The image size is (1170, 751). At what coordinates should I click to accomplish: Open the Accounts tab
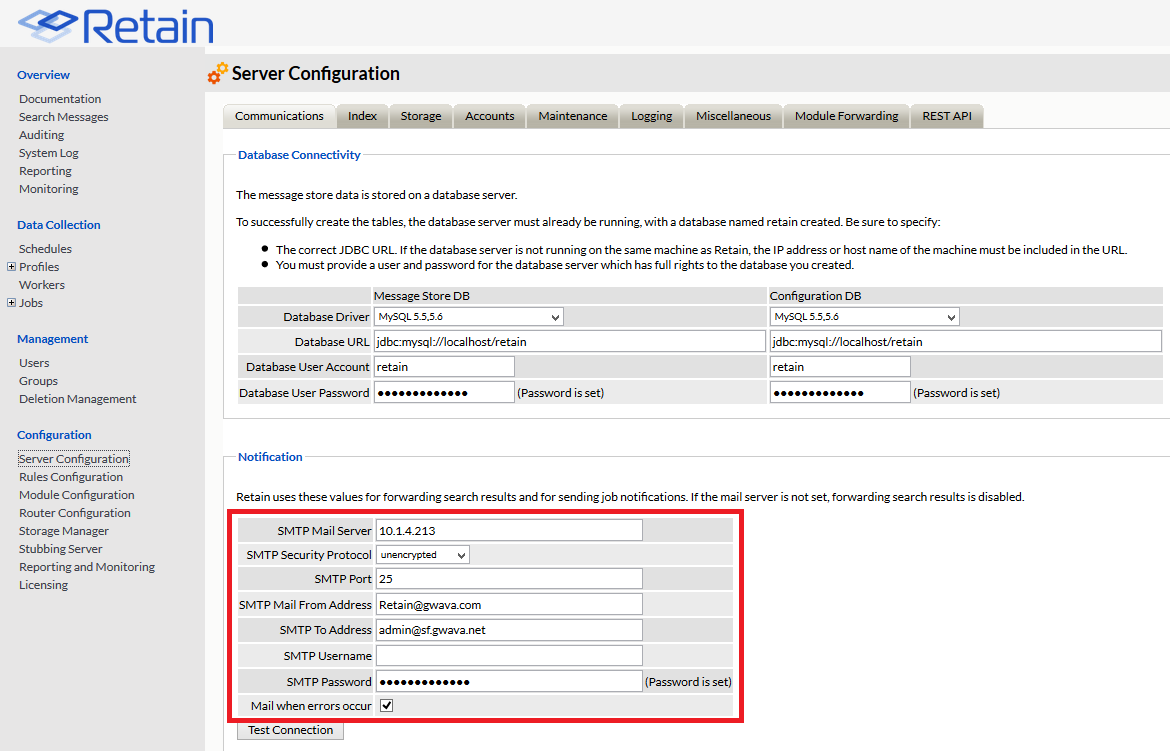489,116
